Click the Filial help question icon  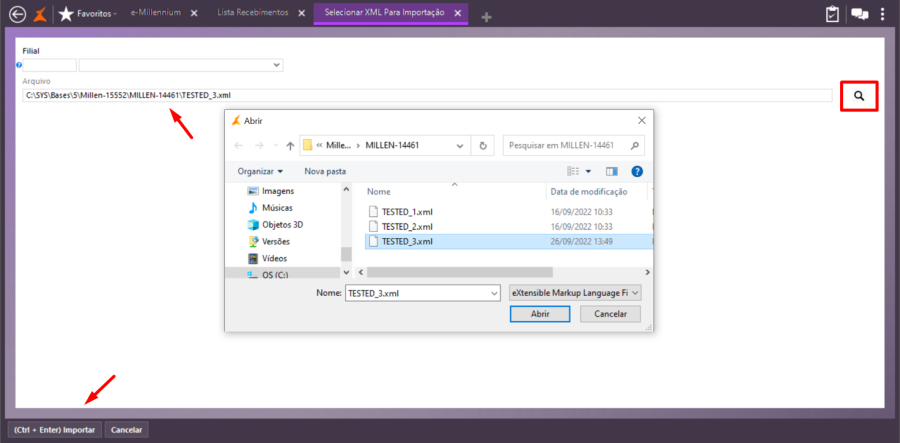click(19, 65)
